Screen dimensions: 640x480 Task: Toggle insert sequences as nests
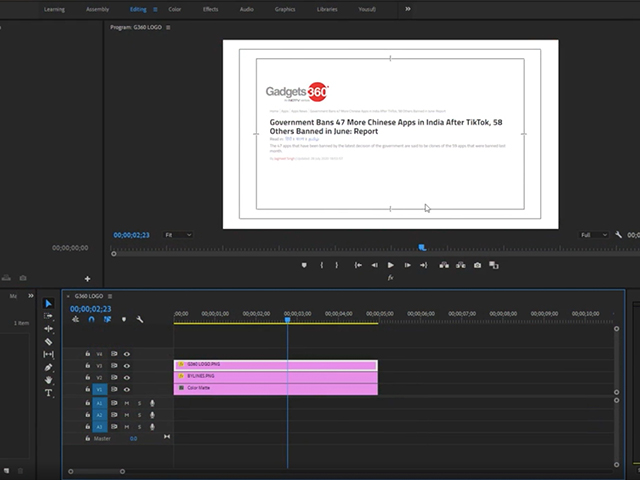pyautogui.click(x=76, y=319)
